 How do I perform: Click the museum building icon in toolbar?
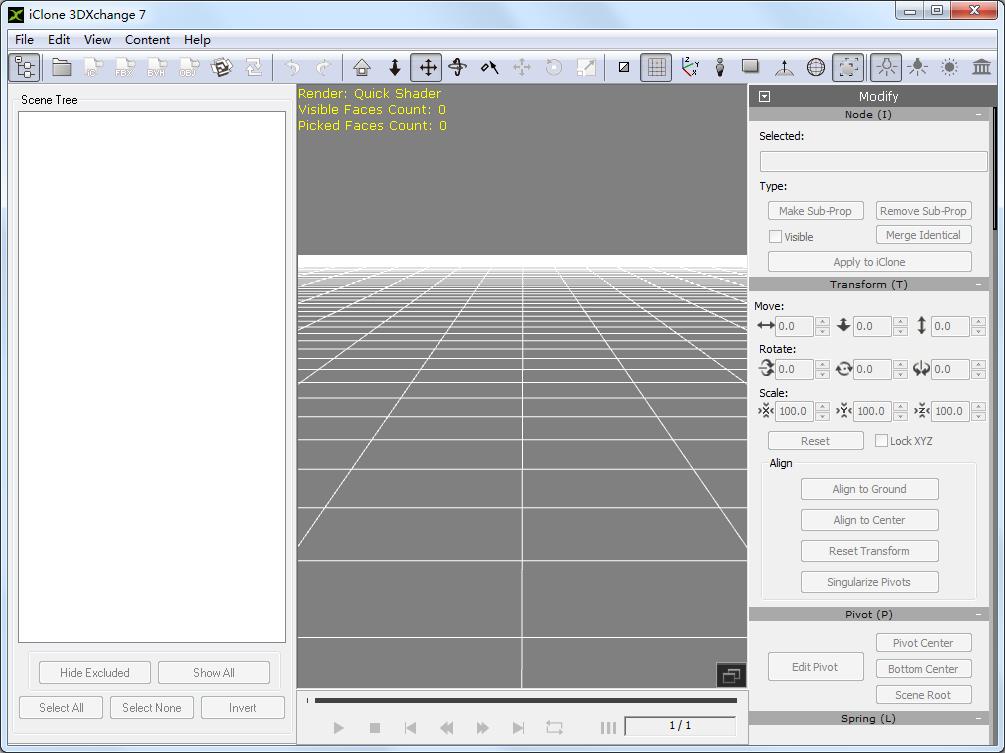coord(981,67)
